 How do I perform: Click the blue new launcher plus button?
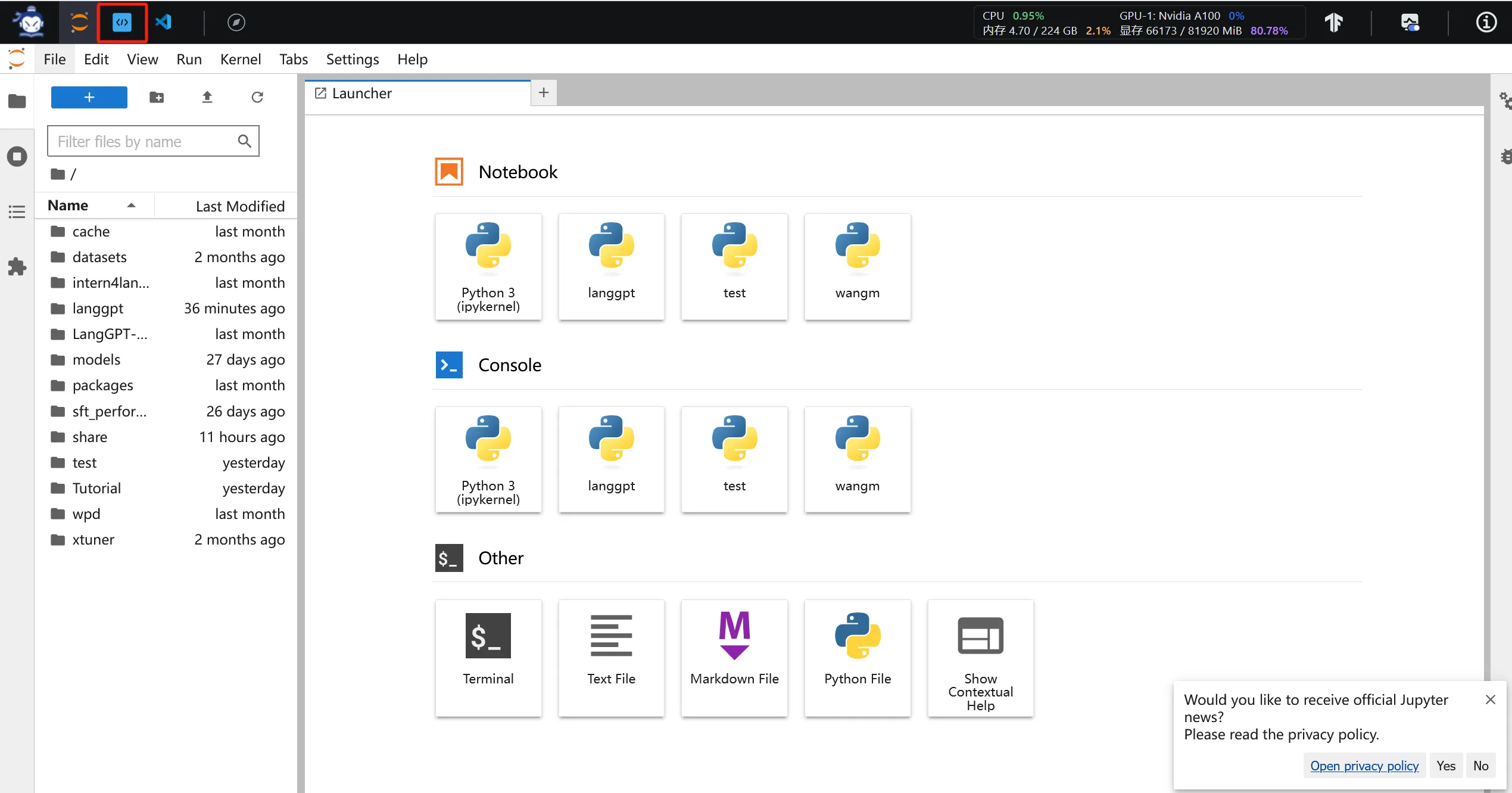tap(89, 97)
